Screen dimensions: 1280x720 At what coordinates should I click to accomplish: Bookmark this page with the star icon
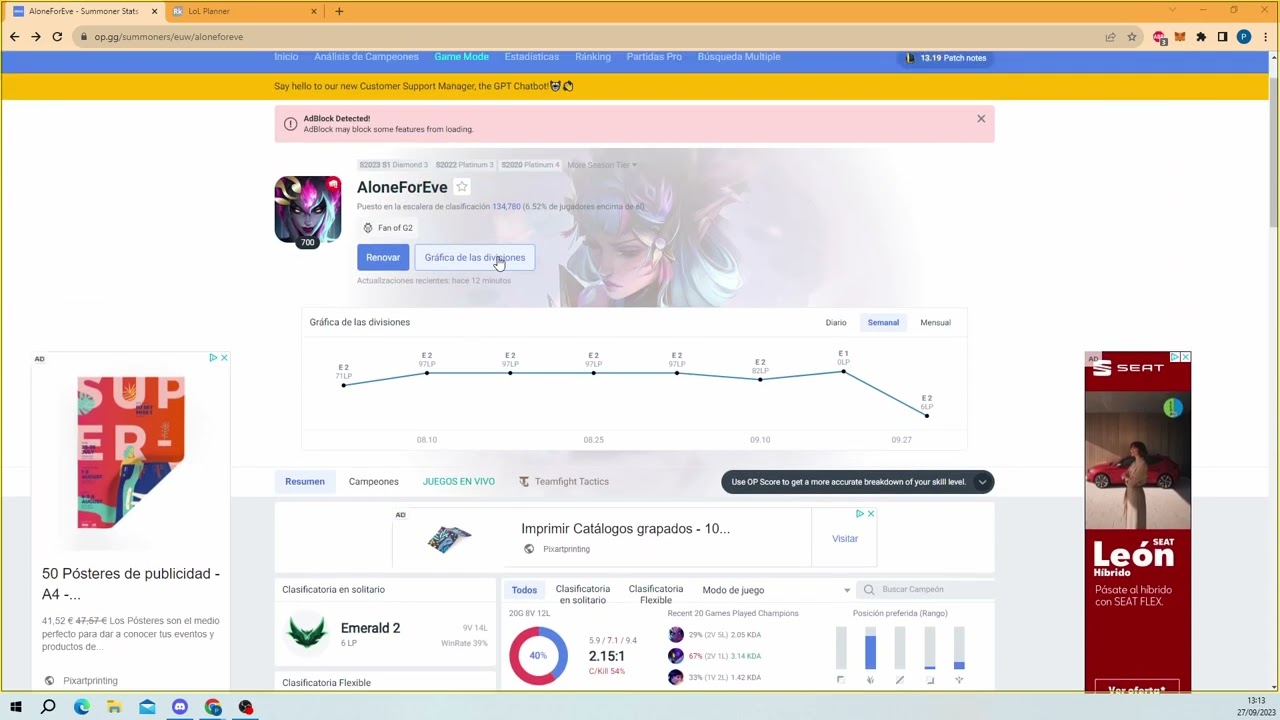click(x=1132, y=37)
